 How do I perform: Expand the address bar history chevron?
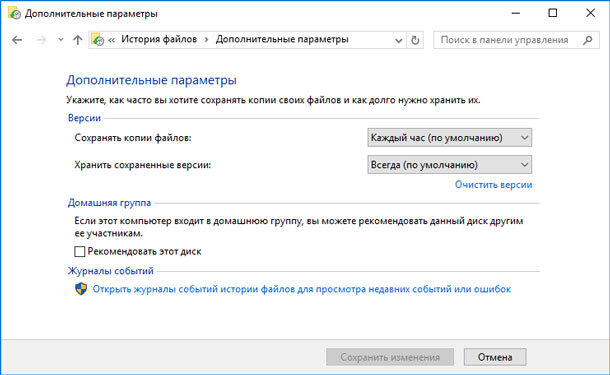click(x=398, y=40)
